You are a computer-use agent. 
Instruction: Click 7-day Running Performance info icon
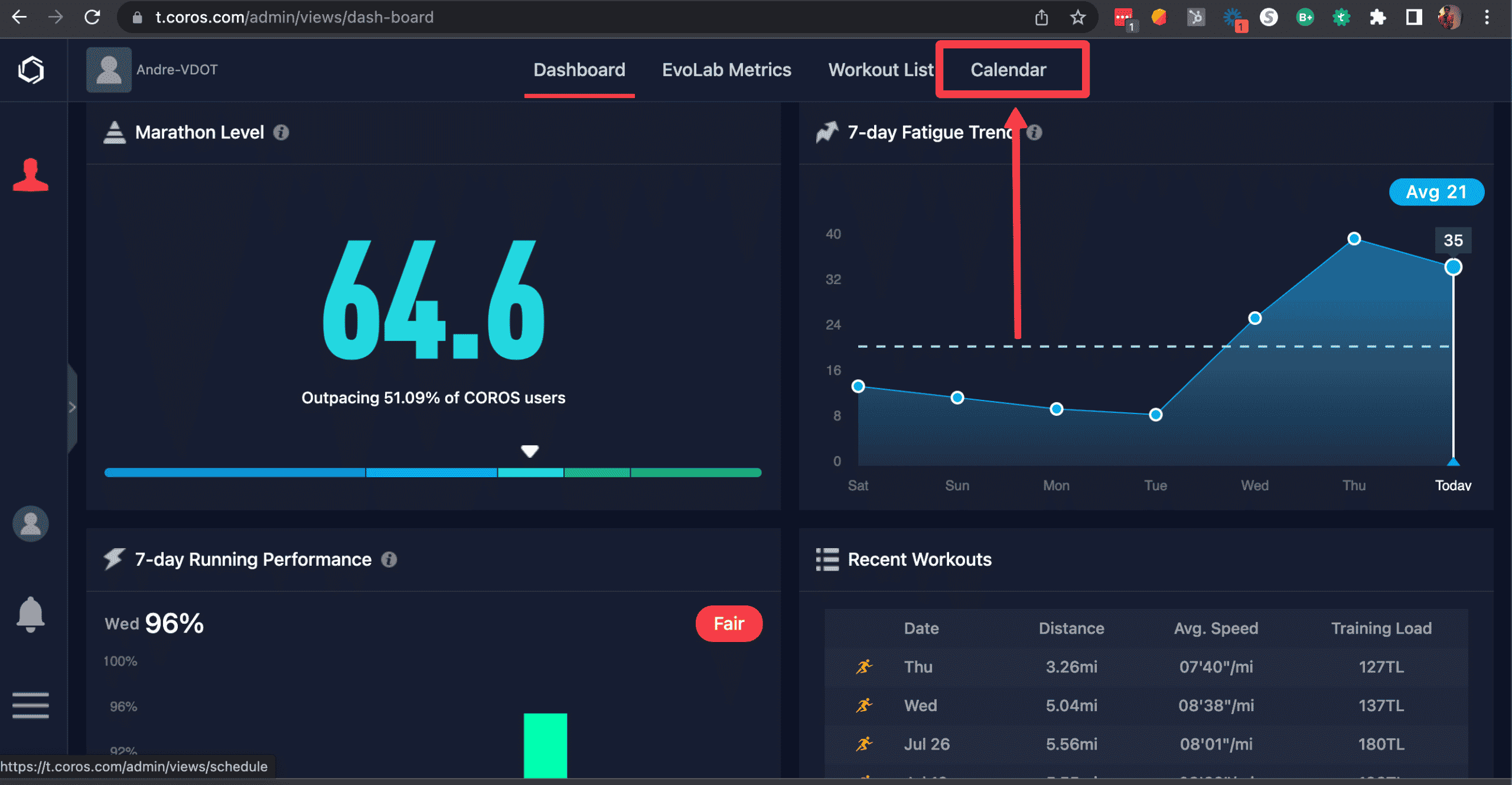tap(389, 559)
